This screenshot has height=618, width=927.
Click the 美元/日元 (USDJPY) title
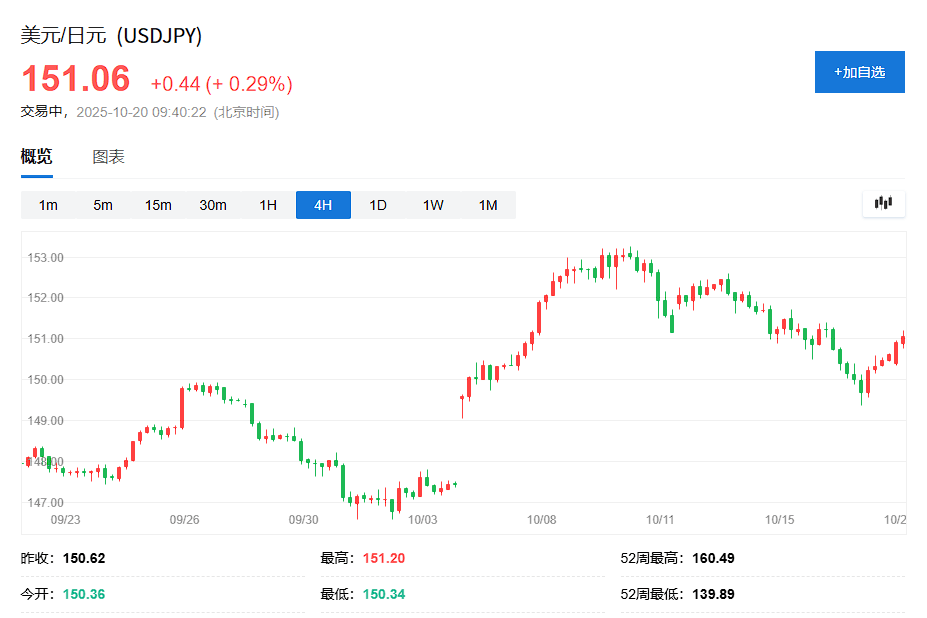click(112, 36)
